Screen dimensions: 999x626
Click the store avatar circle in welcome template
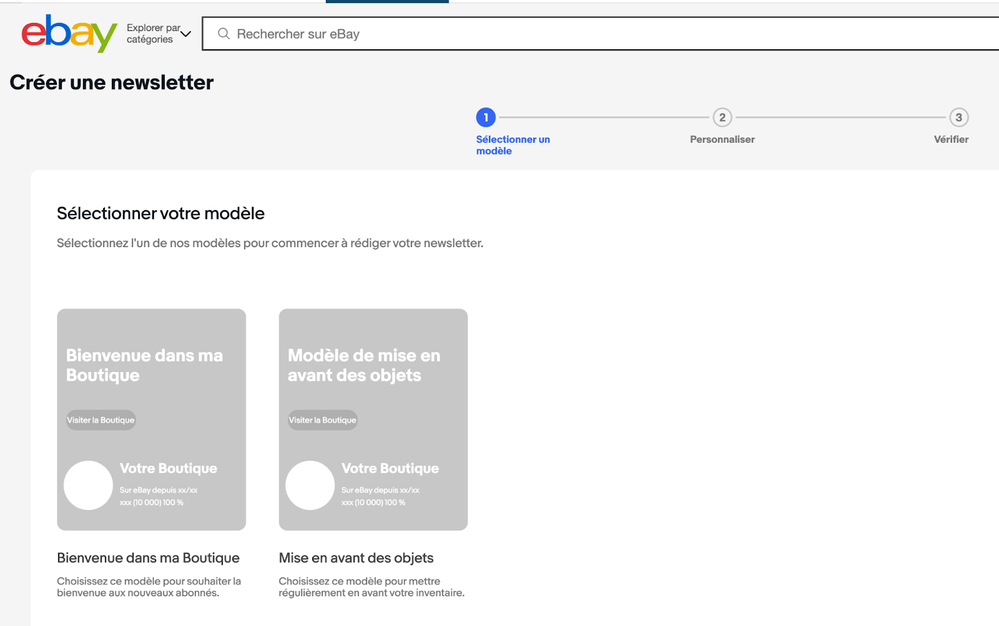coord(89,485)
